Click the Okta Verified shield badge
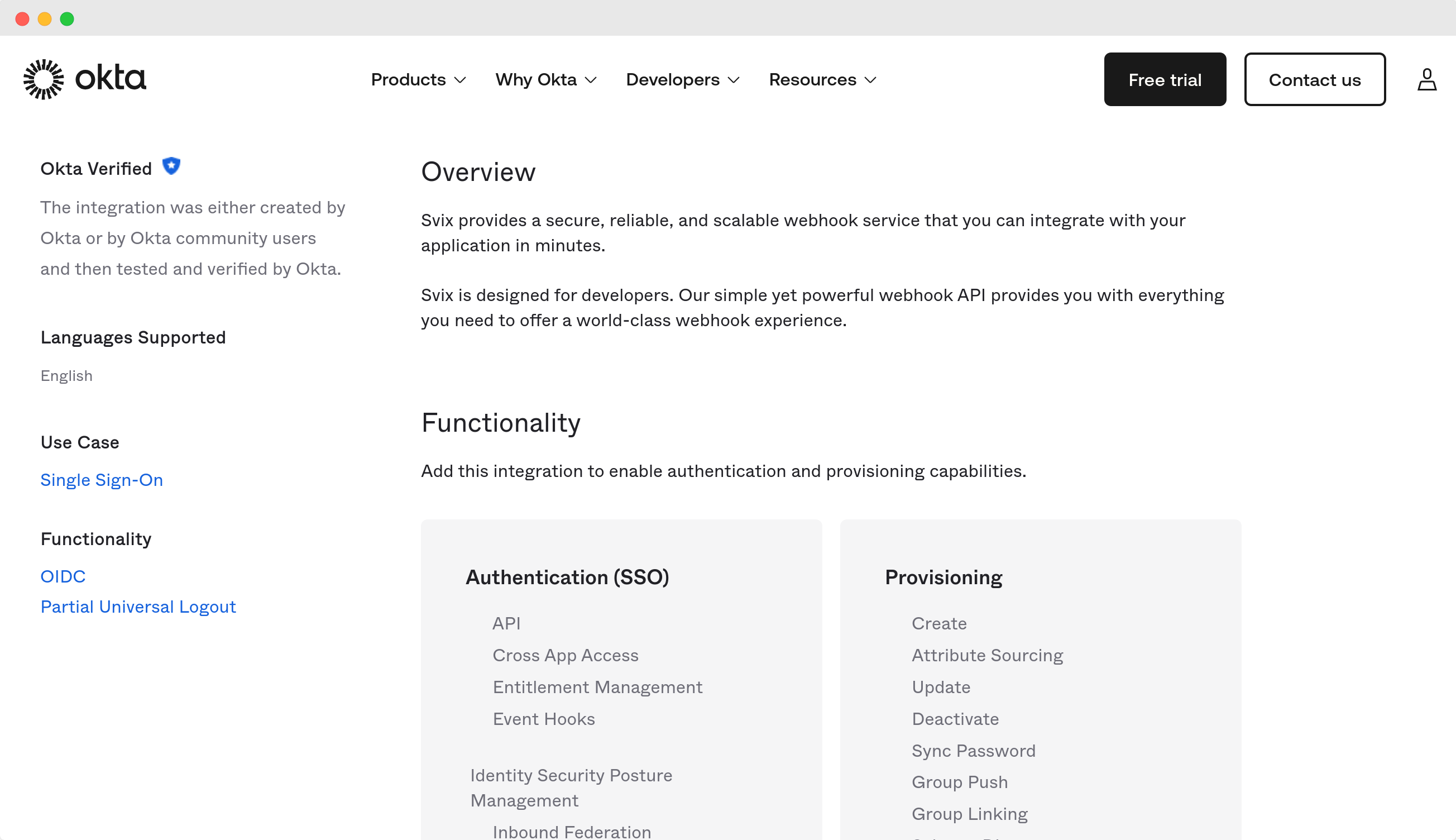Screen dimensions: 1456x840 (171, 166)
